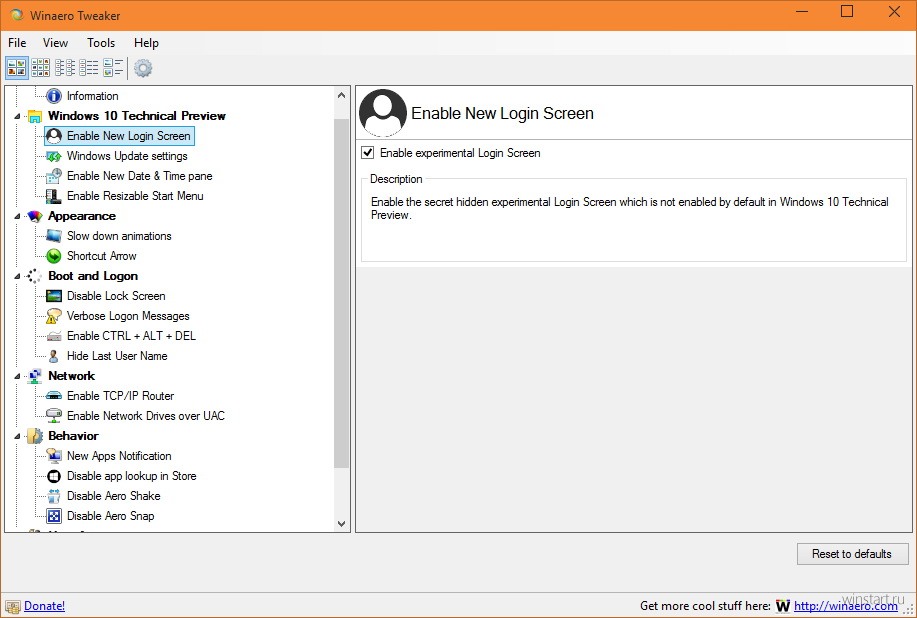Click the Winaero W logo icon
Viewport: 917px width, 618px height.
[782, 606]
